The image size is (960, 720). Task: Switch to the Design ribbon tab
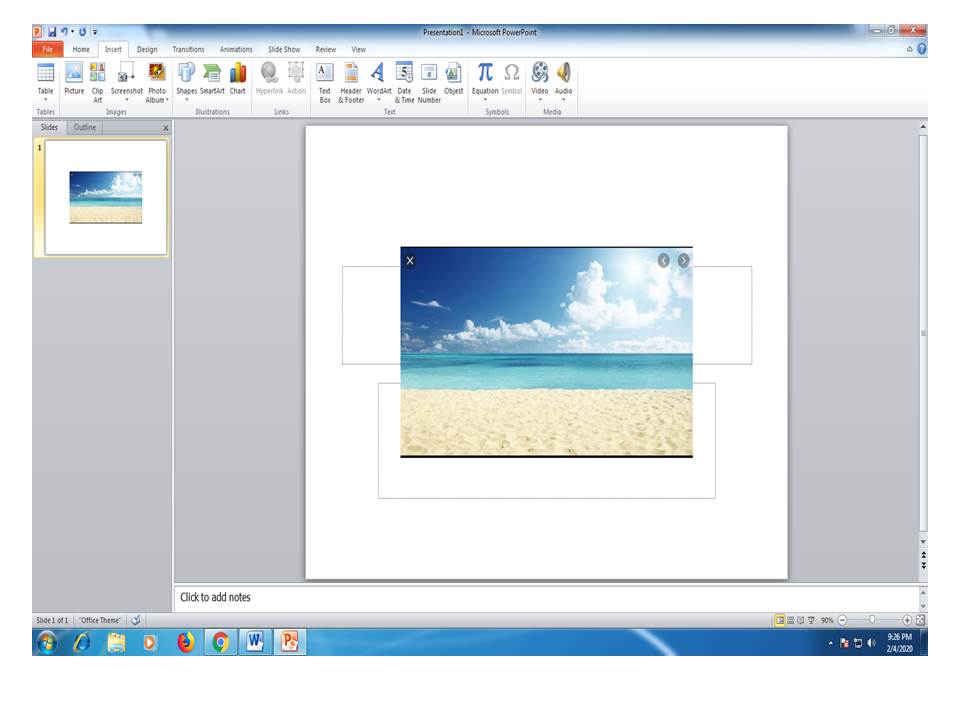[x=147, y=49]
